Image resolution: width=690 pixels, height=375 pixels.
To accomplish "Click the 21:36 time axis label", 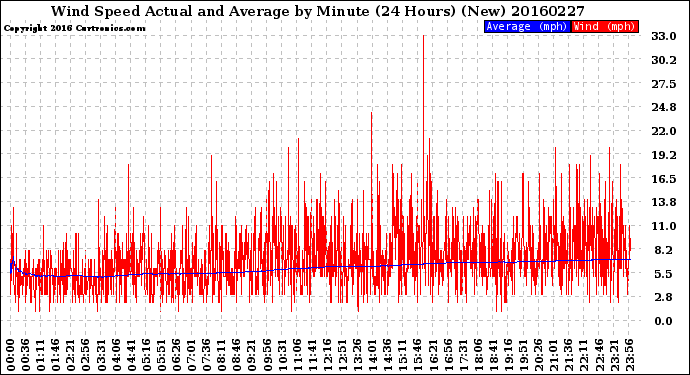I will point(569,355).
